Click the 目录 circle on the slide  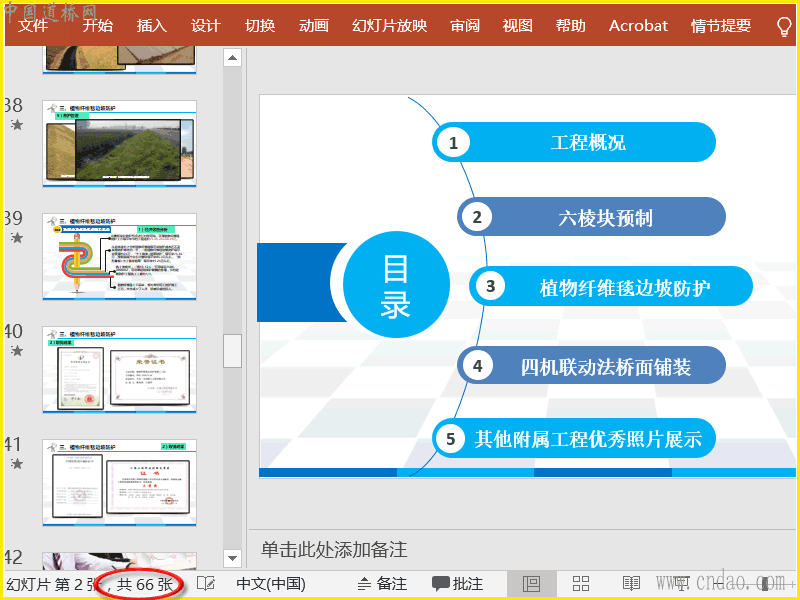[396, 284]
